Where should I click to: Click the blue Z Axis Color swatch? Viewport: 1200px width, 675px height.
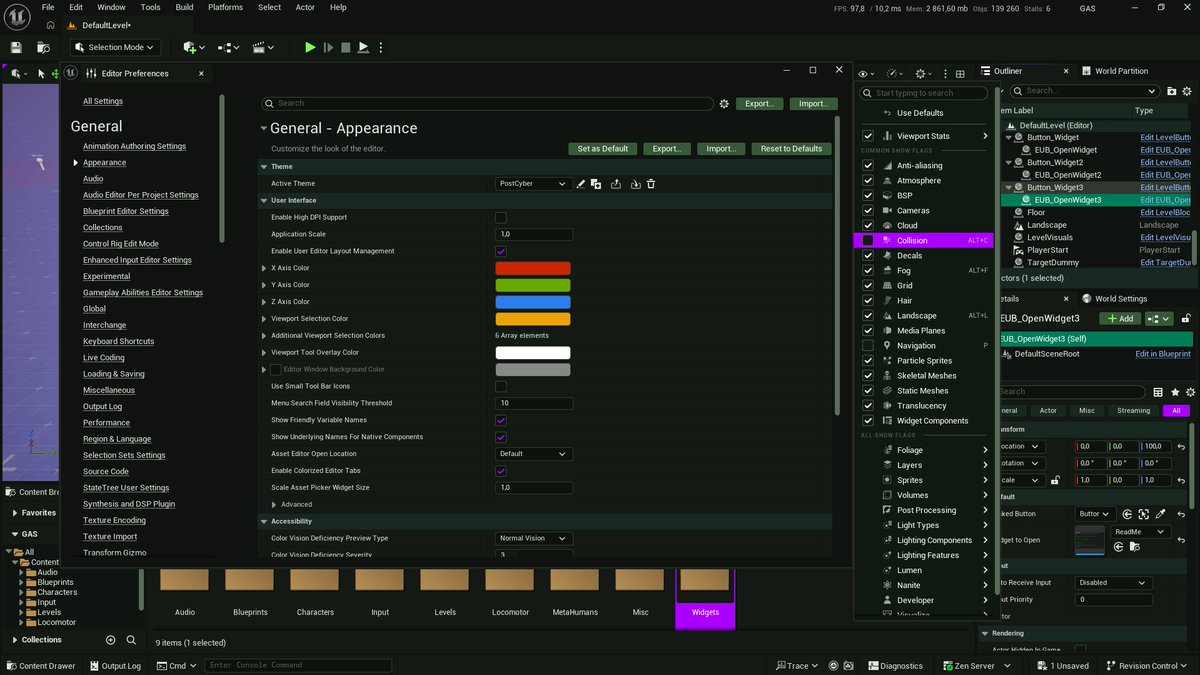tap(533, 302)
